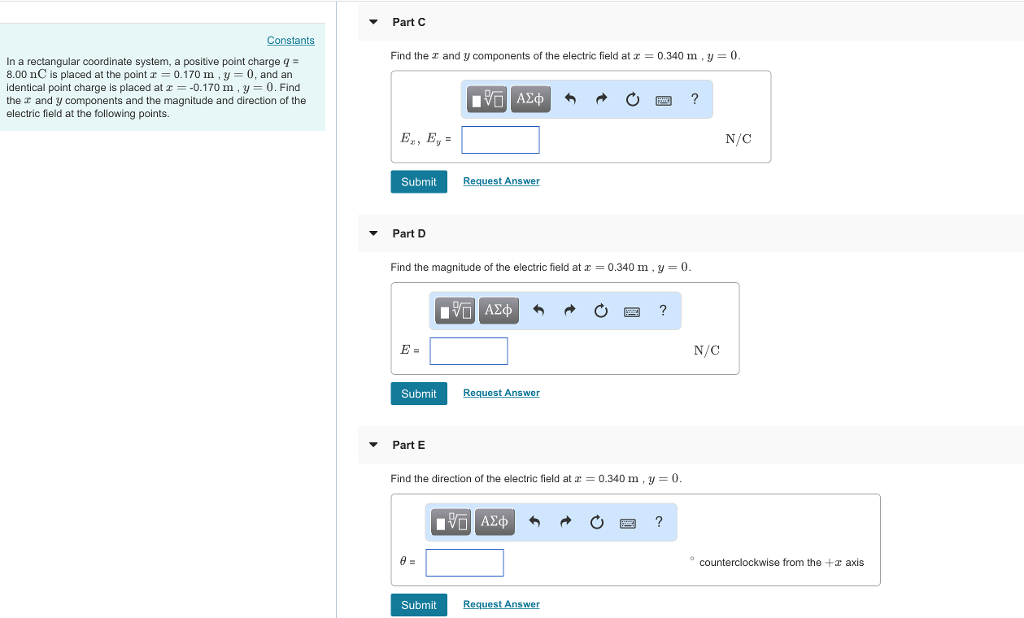The width and height of the screenshot is (1024, 618).
Task: Collapse the Part D section
Action: click(x=372, y=233)
